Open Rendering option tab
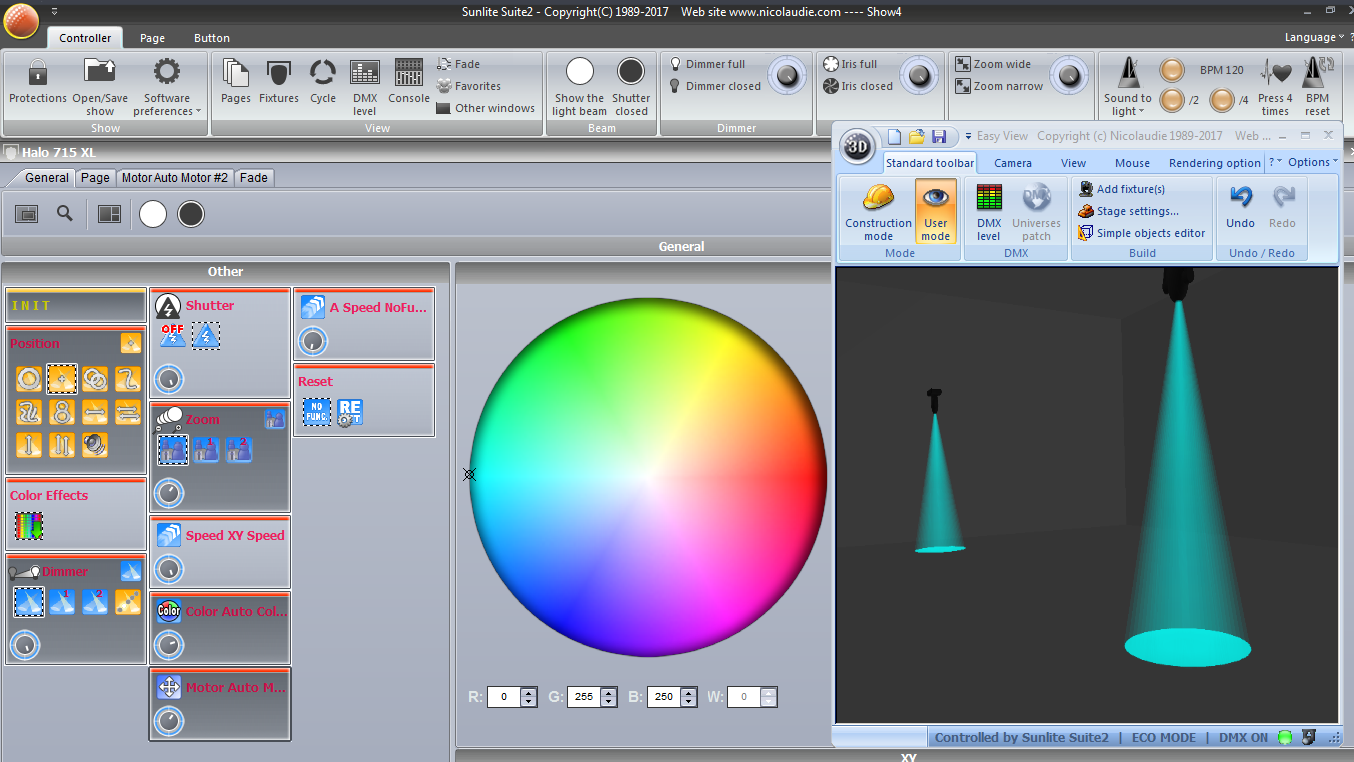The width and height of the screenshot is (1354, 762). (x=1215, y=163)
